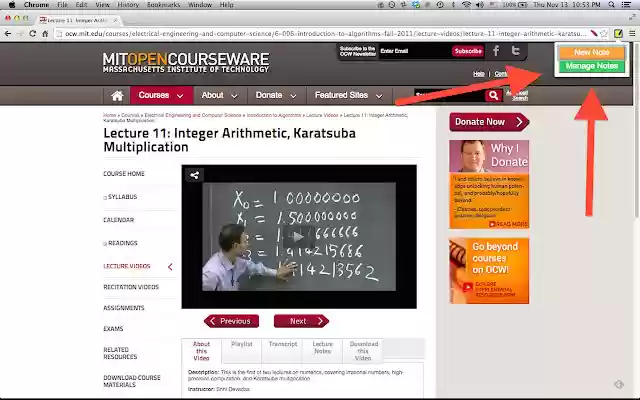The height and width of the screenshot is (400, 640).
Task: Play the lecture video
Action: pyautogui.click(x=299, y=236)
